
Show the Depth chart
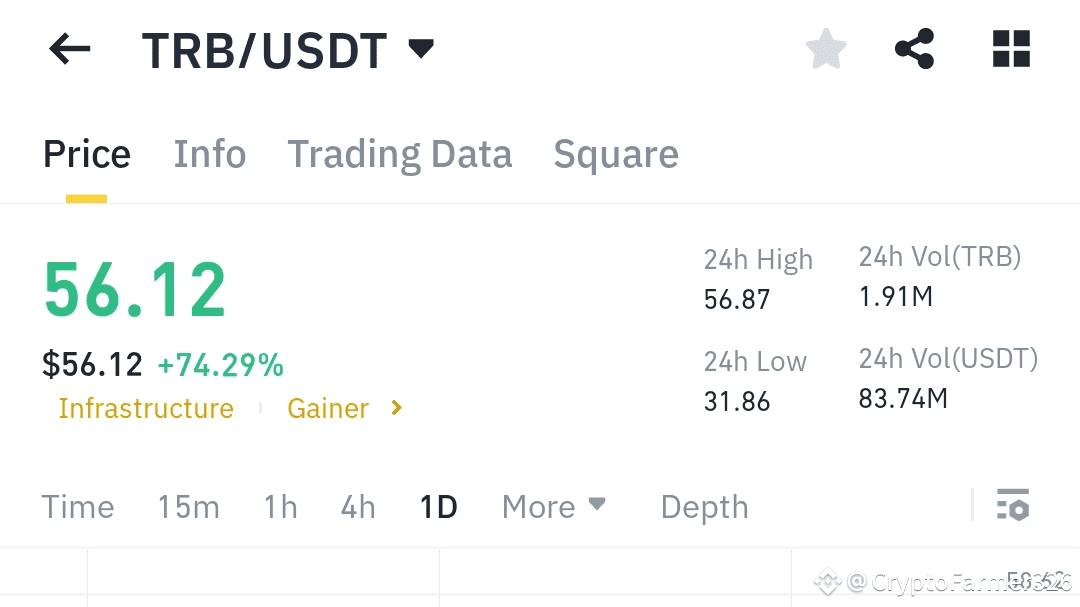704,508
